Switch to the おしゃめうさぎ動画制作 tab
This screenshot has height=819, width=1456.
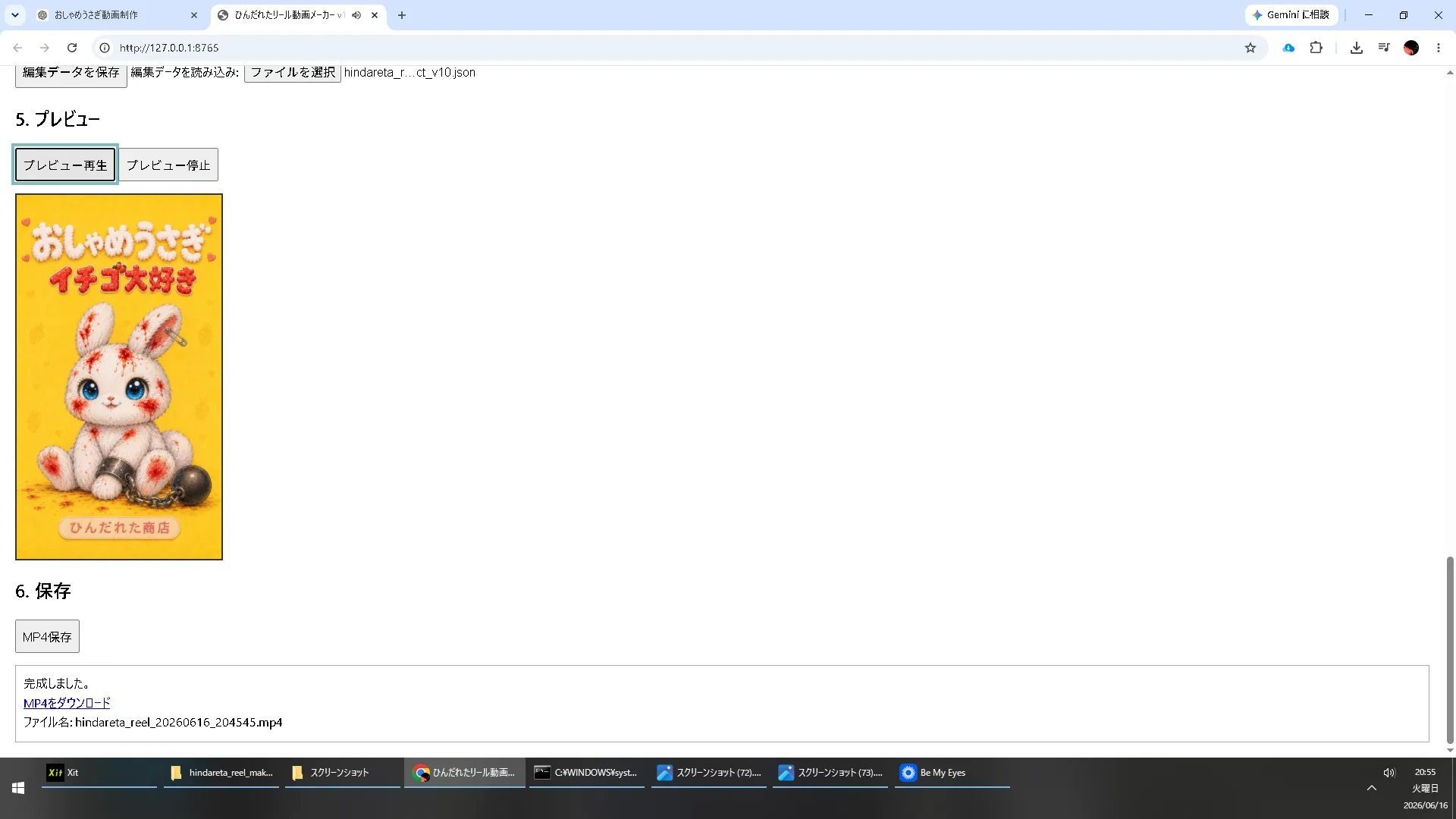(x=117, y=15)
